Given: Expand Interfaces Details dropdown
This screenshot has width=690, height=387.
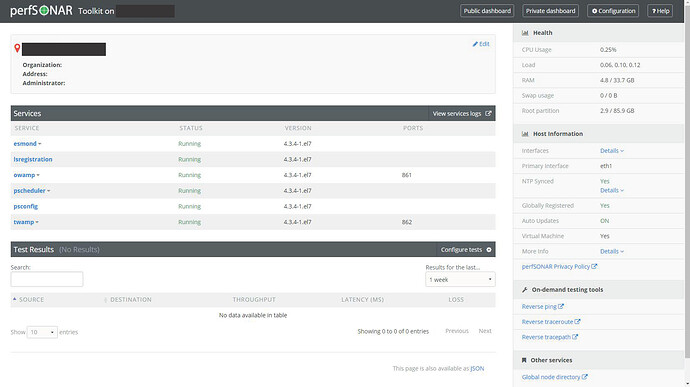Looking at the screenshot, I should [612, 151].
